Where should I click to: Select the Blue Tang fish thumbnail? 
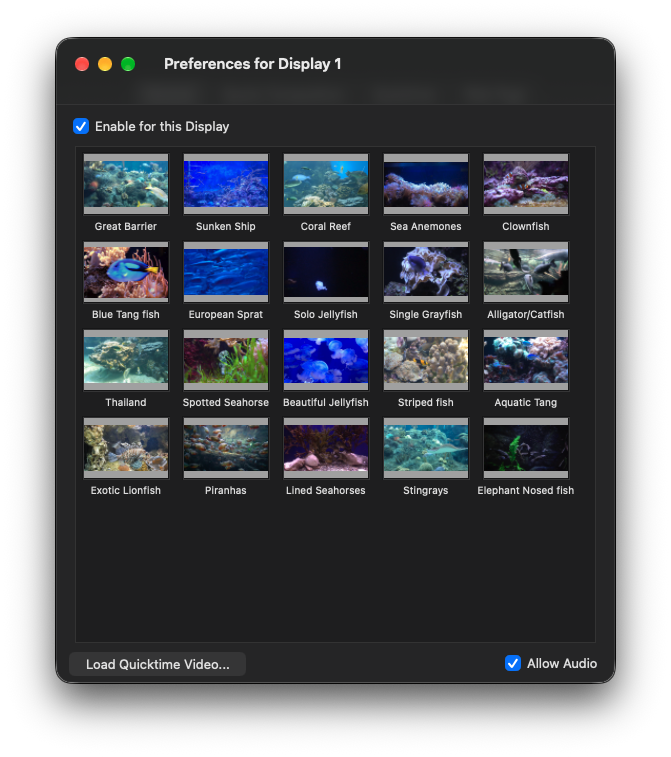pyautogui.click(x=126, y=272)
